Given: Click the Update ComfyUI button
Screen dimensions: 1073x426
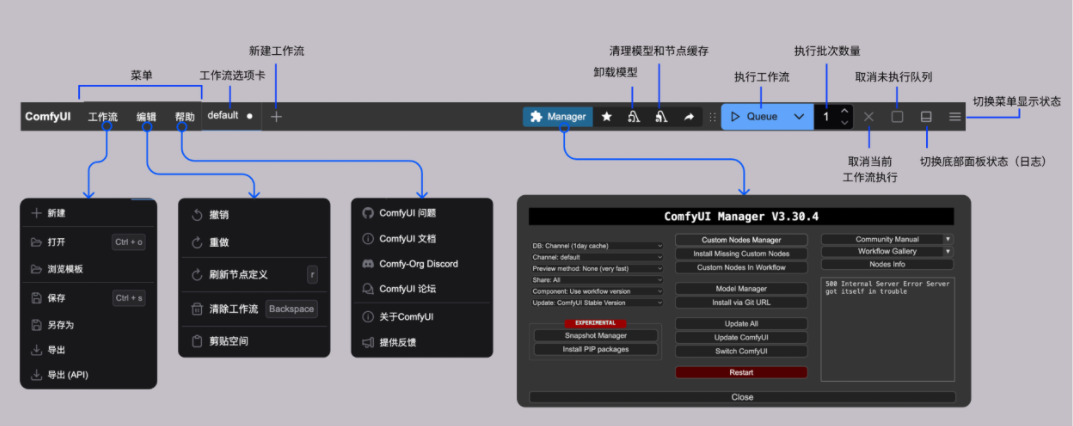Looking at the screenshot, I should point(741,337).
